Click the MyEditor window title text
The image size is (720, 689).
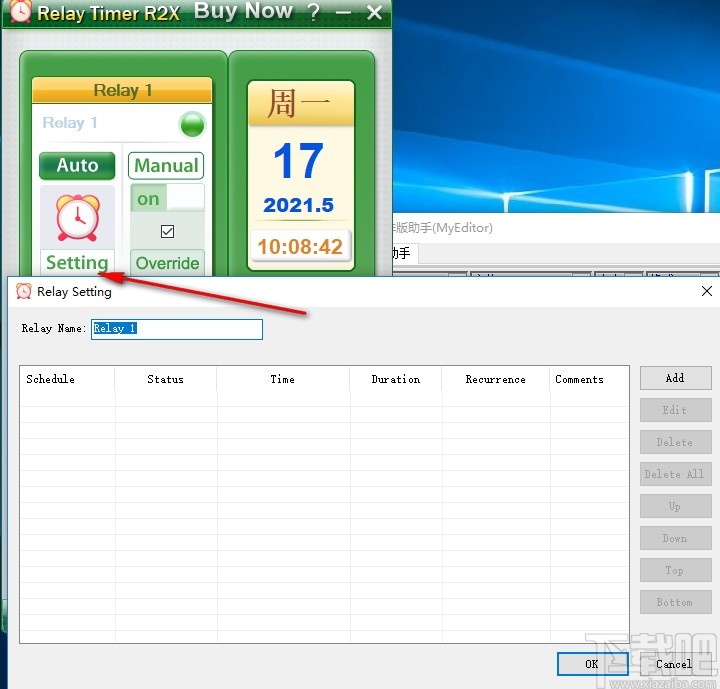(x=443, y=228)
